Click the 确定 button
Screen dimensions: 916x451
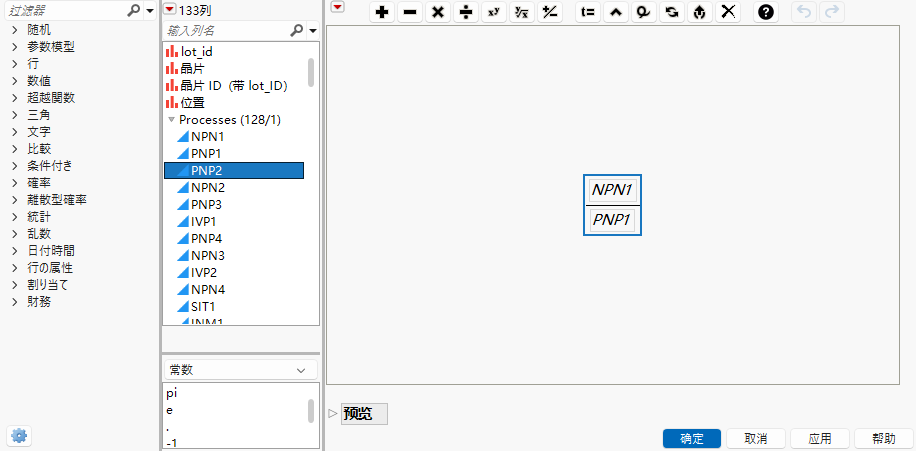point(692,439)
